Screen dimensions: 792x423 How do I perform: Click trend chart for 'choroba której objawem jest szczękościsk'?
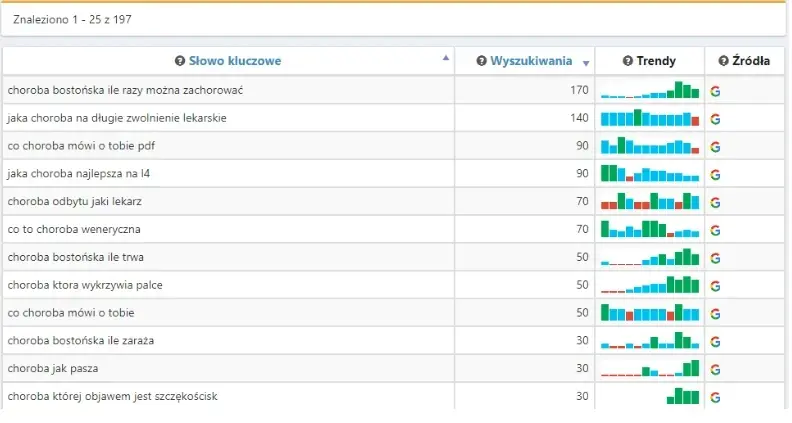tap(683, 396)
